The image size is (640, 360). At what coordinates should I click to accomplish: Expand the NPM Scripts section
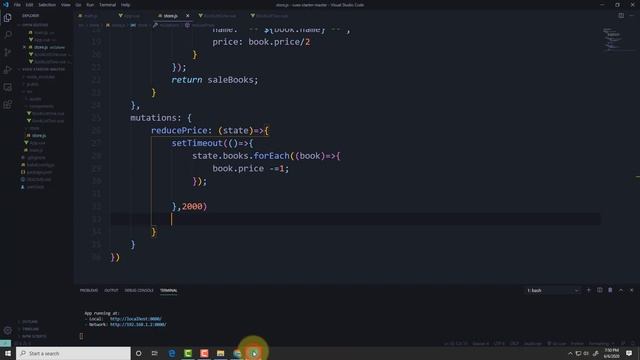(34, 336)
